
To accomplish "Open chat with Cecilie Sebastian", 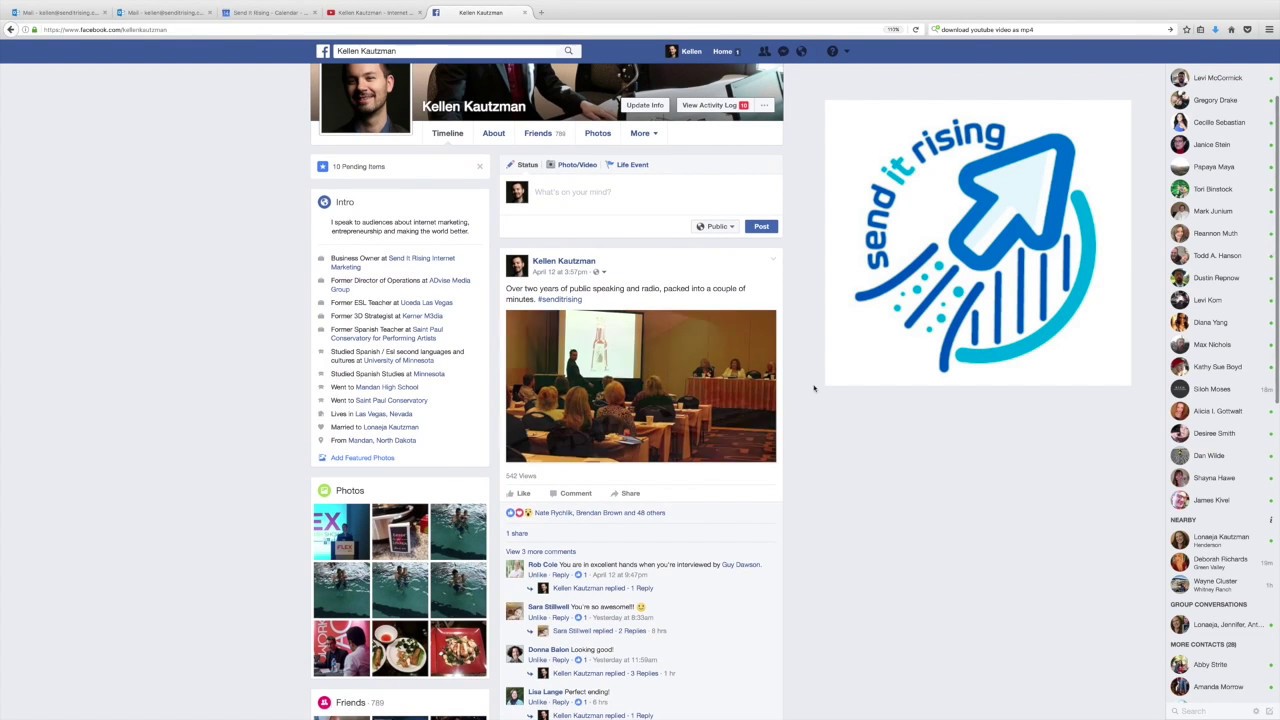I will [1217, 122].
